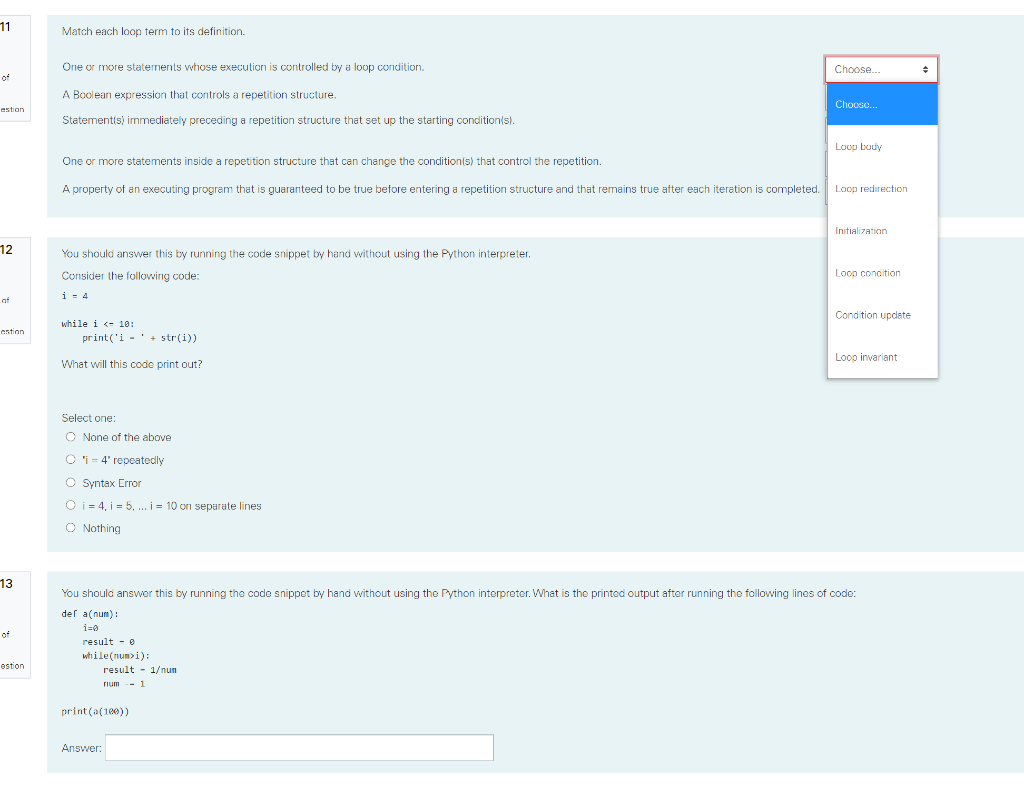Image resolution: width=1024 pixels, height=797 pixels.
Task: Select the "'i = 4' repeatedly" answer option
Action: pos(71,459)
